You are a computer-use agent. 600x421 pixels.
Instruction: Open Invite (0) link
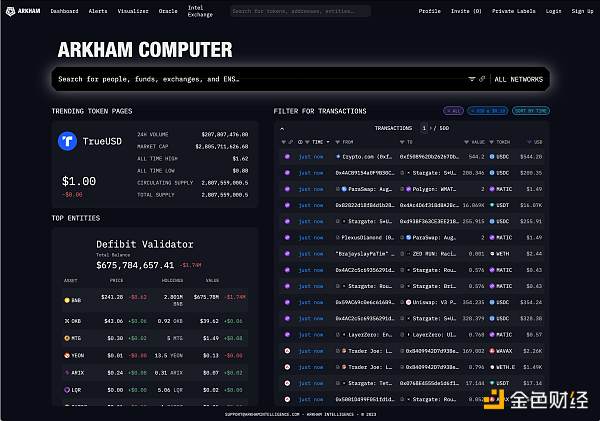466,11
